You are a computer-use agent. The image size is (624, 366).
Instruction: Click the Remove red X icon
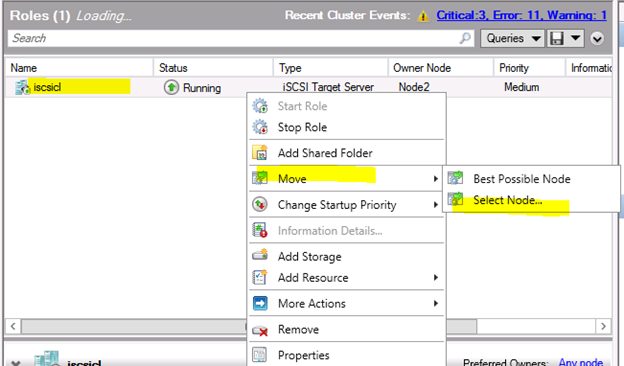(x=260, y=330)
